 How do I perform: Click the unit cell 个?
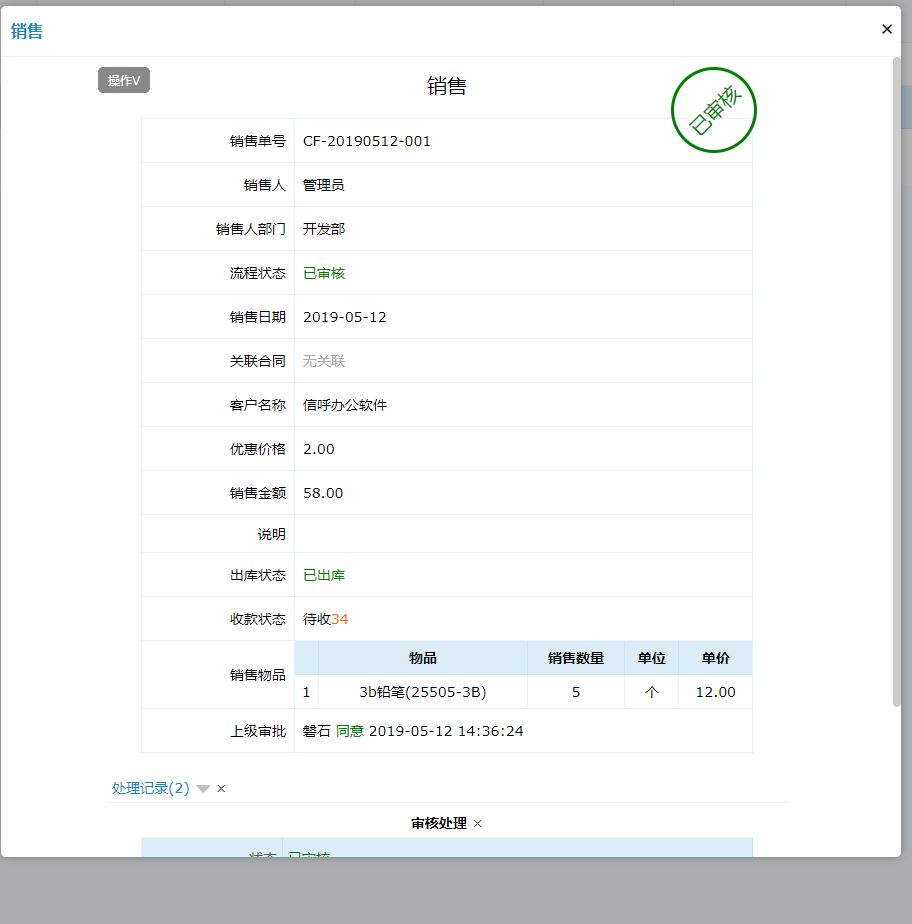pos(652,692)
